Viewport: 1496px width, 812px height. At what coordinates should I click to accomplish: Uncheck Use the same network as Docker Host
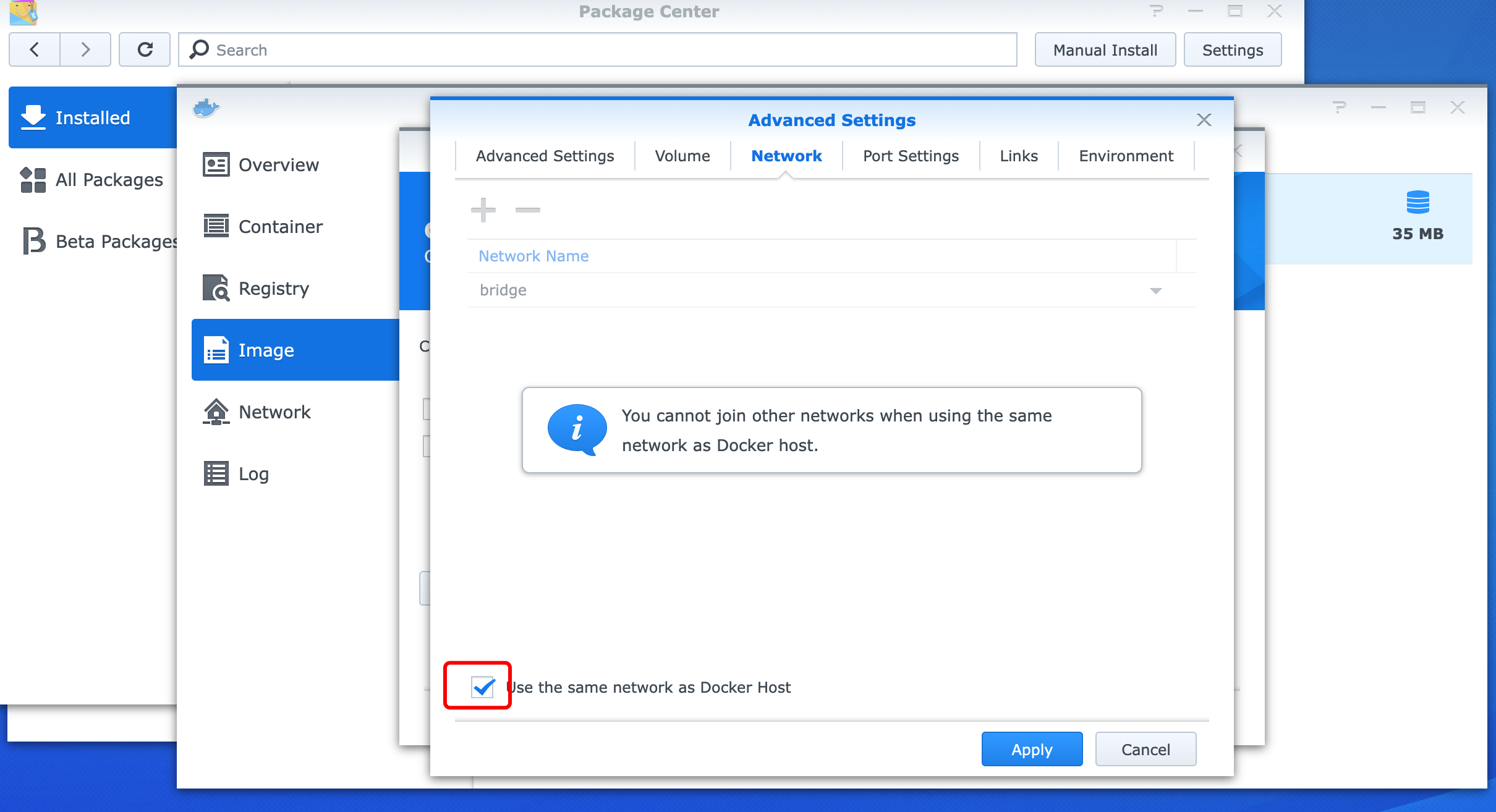tap(483, 687)
